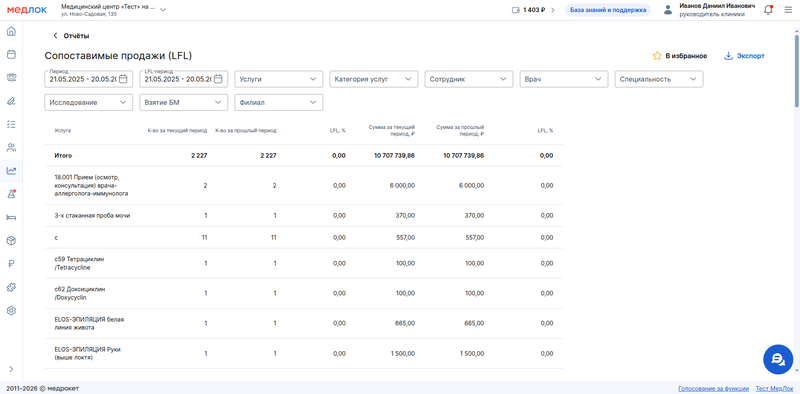Viewport: 800px width, 394px height.
Task: Click the 3-х стаканная проба мочи row
Action: 304,215
